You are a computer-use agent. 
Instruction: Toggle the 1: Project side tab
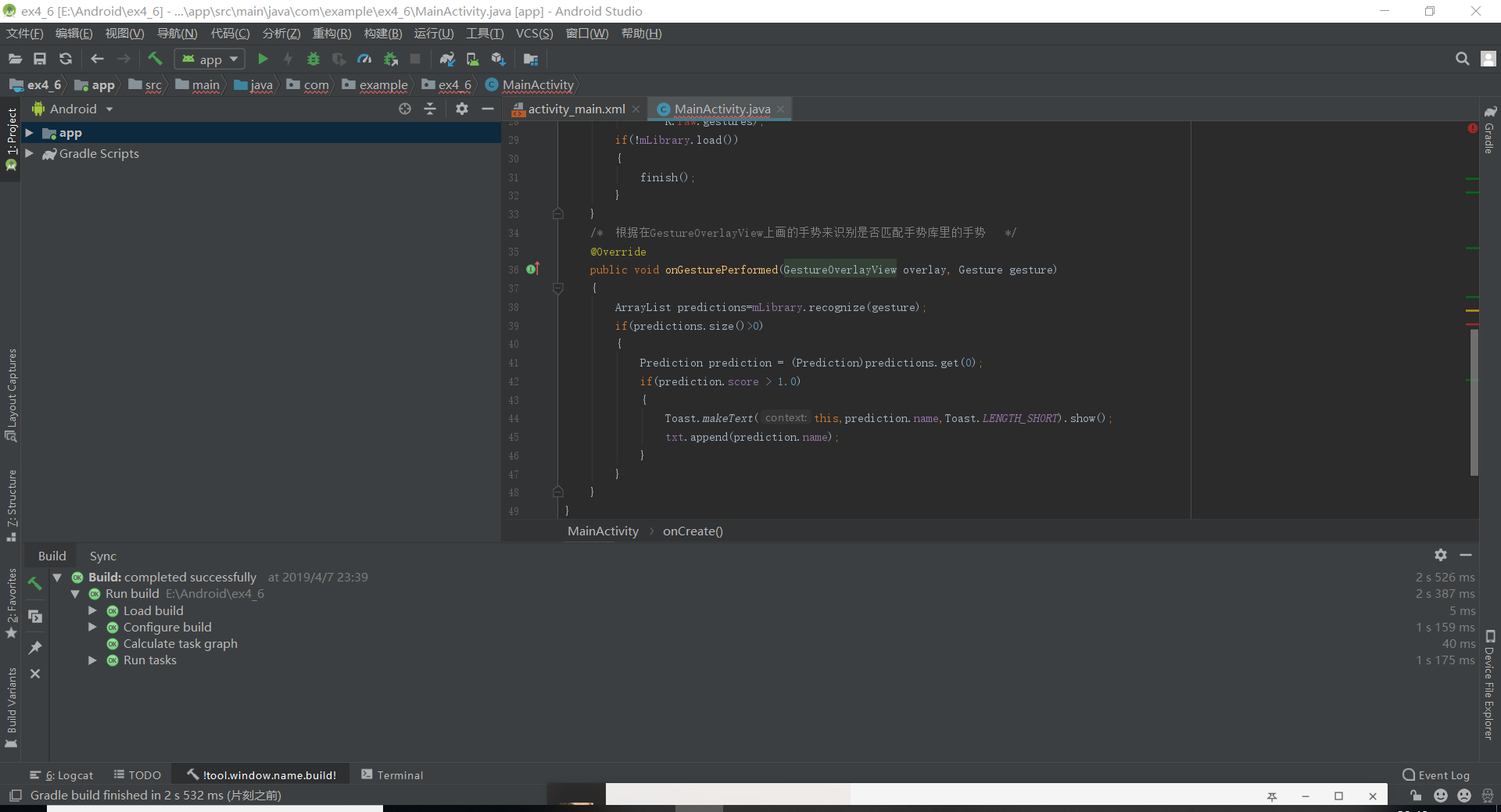[x=11, y=139]
